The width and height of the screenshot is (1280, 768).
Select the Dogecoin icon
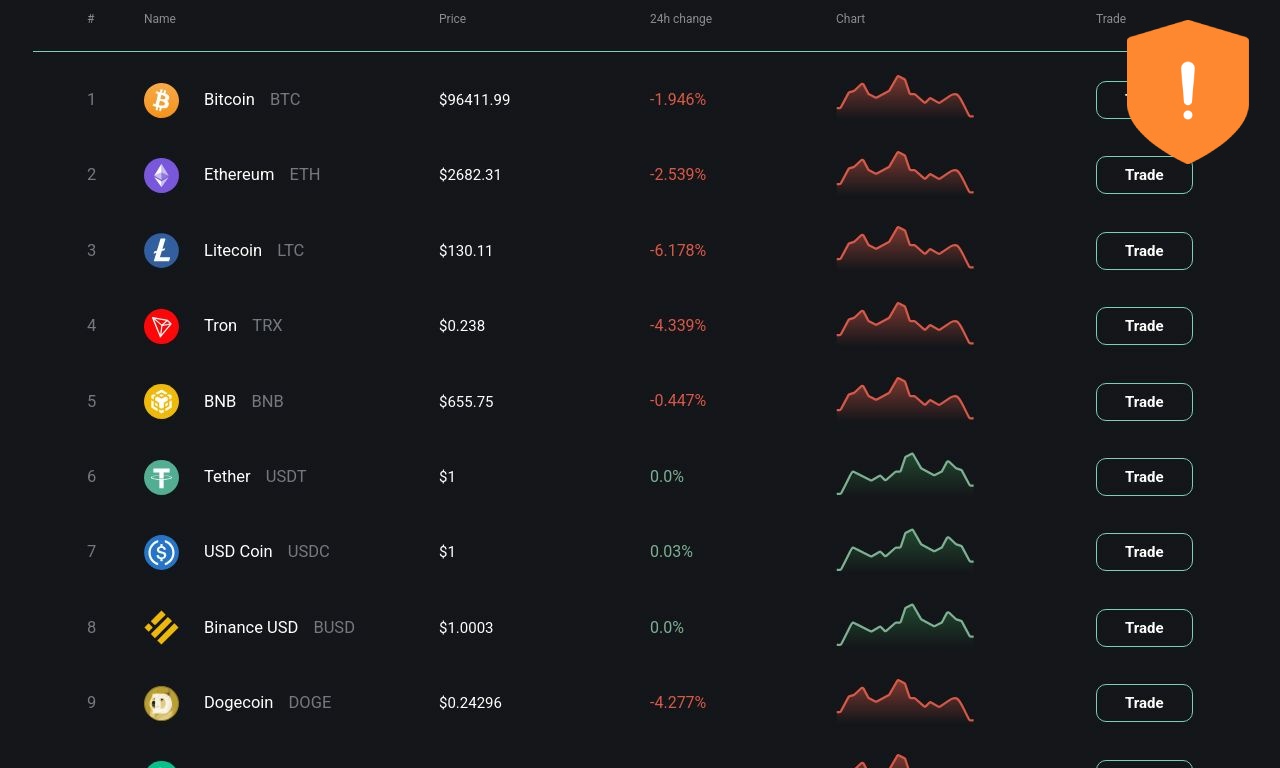(161, 703)
